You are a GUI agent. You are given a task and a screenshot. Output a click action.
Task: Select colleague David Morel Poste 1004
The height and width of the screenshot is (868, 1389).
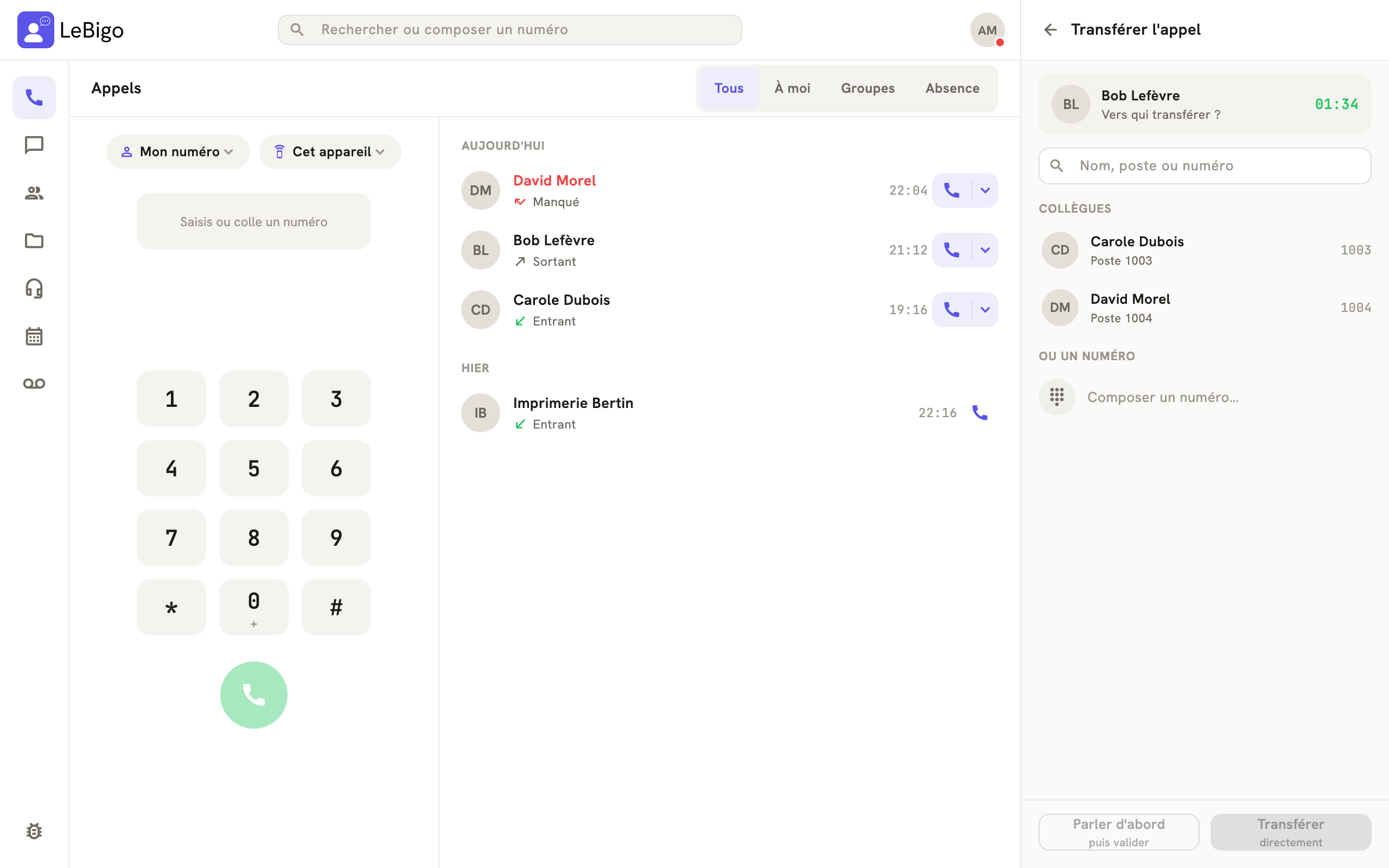1205,308
